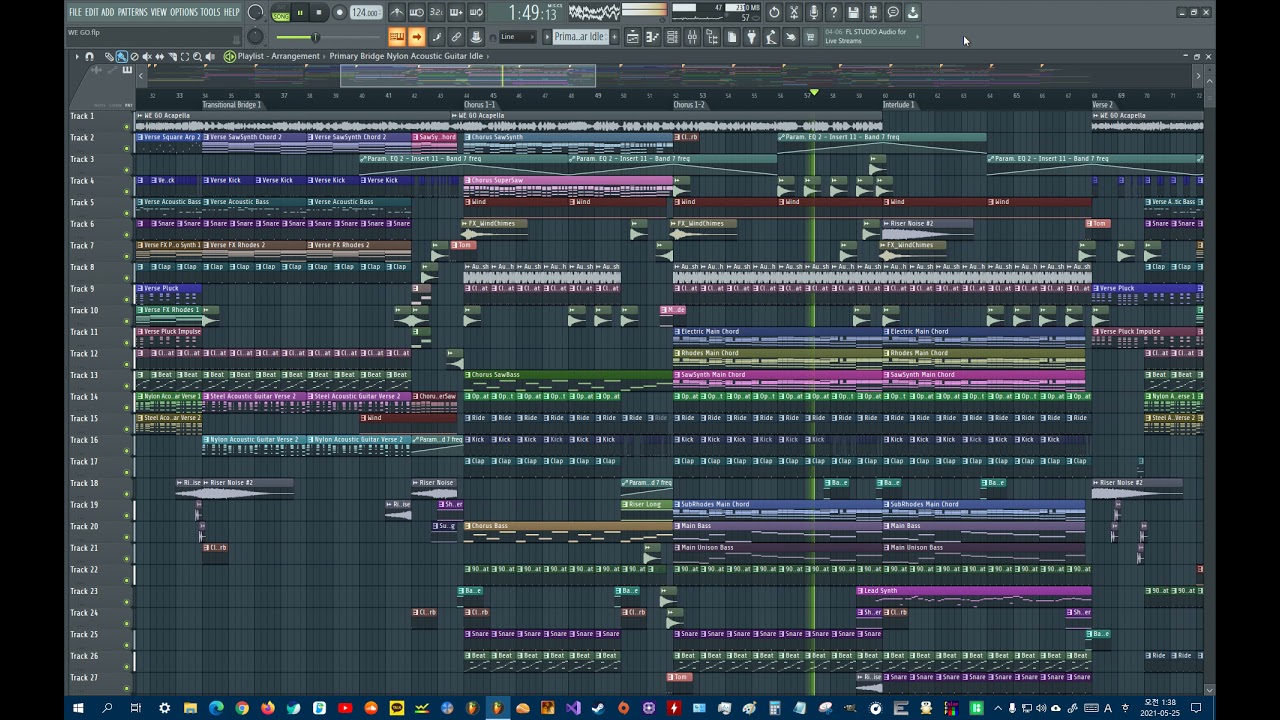Open the PATTERNS menu

[x=133, y=12]
